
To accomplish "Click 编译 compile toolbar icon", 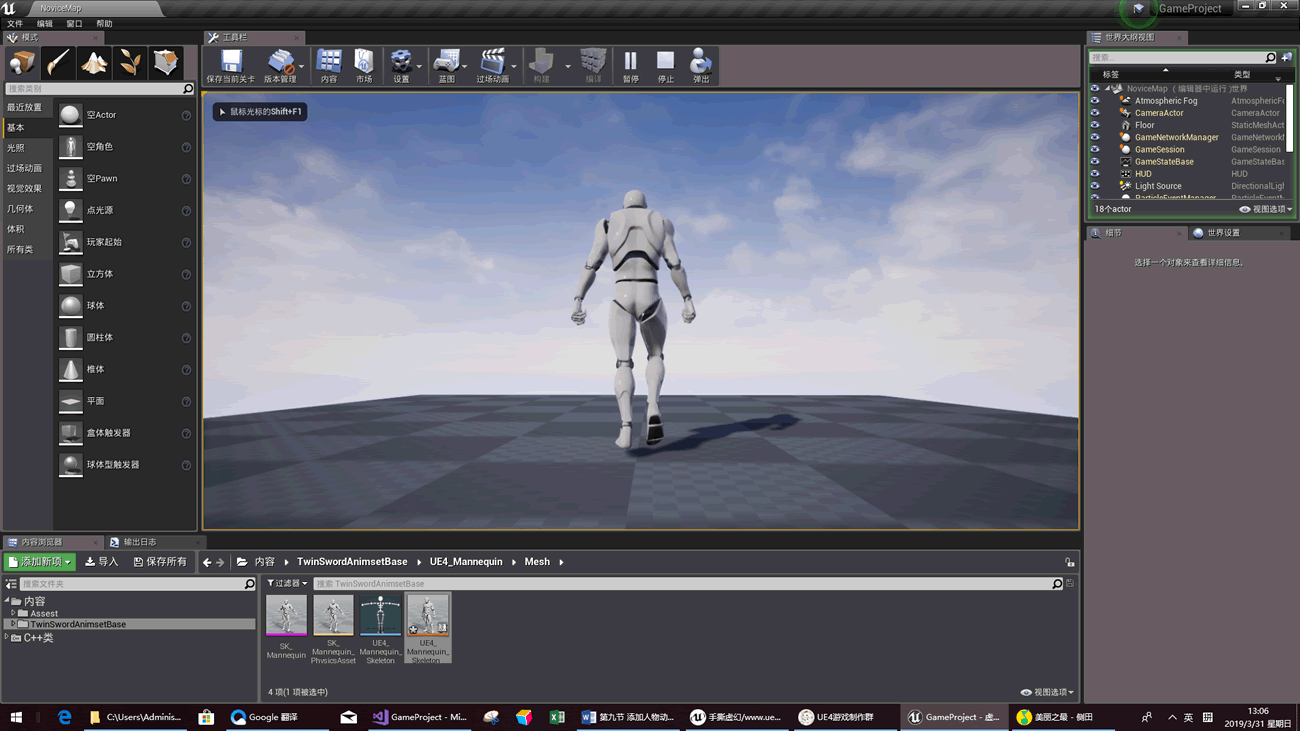I will click(x=593, y=66).
